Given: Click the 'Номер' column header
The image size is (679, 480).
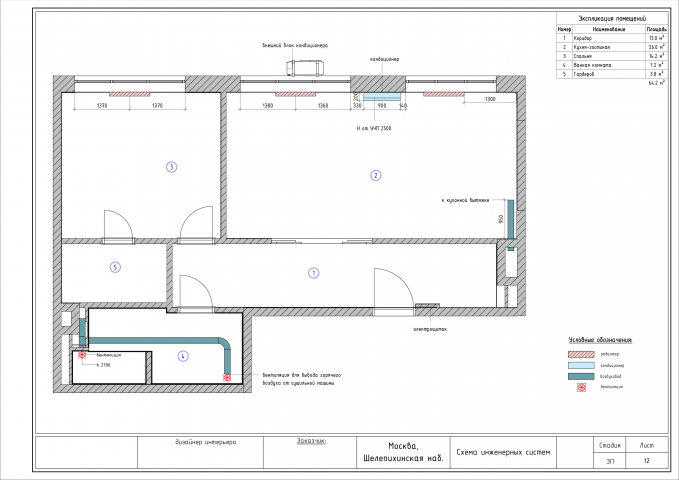Looking at the screenshot, I should (564, 29).
